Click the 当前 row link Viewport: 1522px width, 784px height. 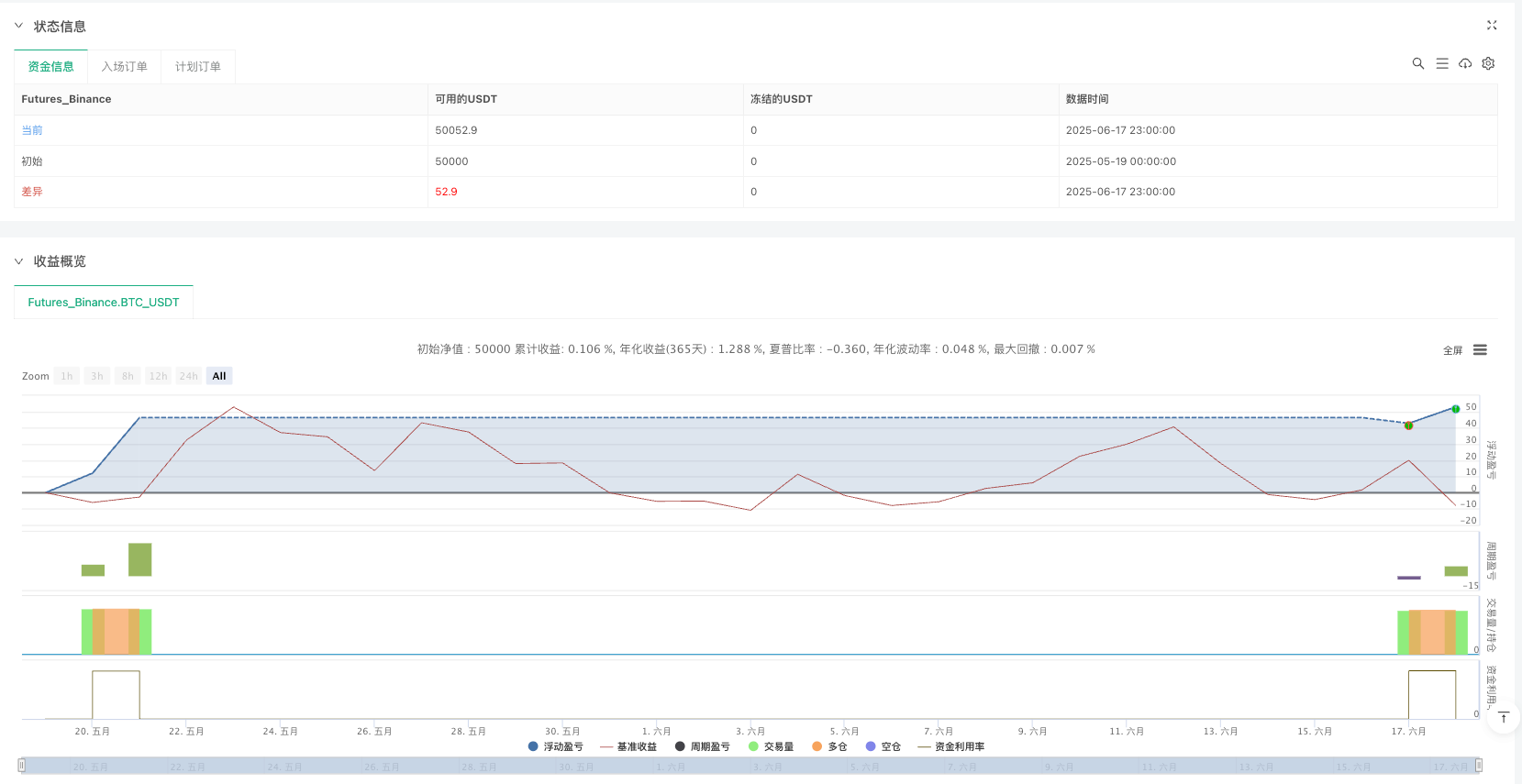32,130
